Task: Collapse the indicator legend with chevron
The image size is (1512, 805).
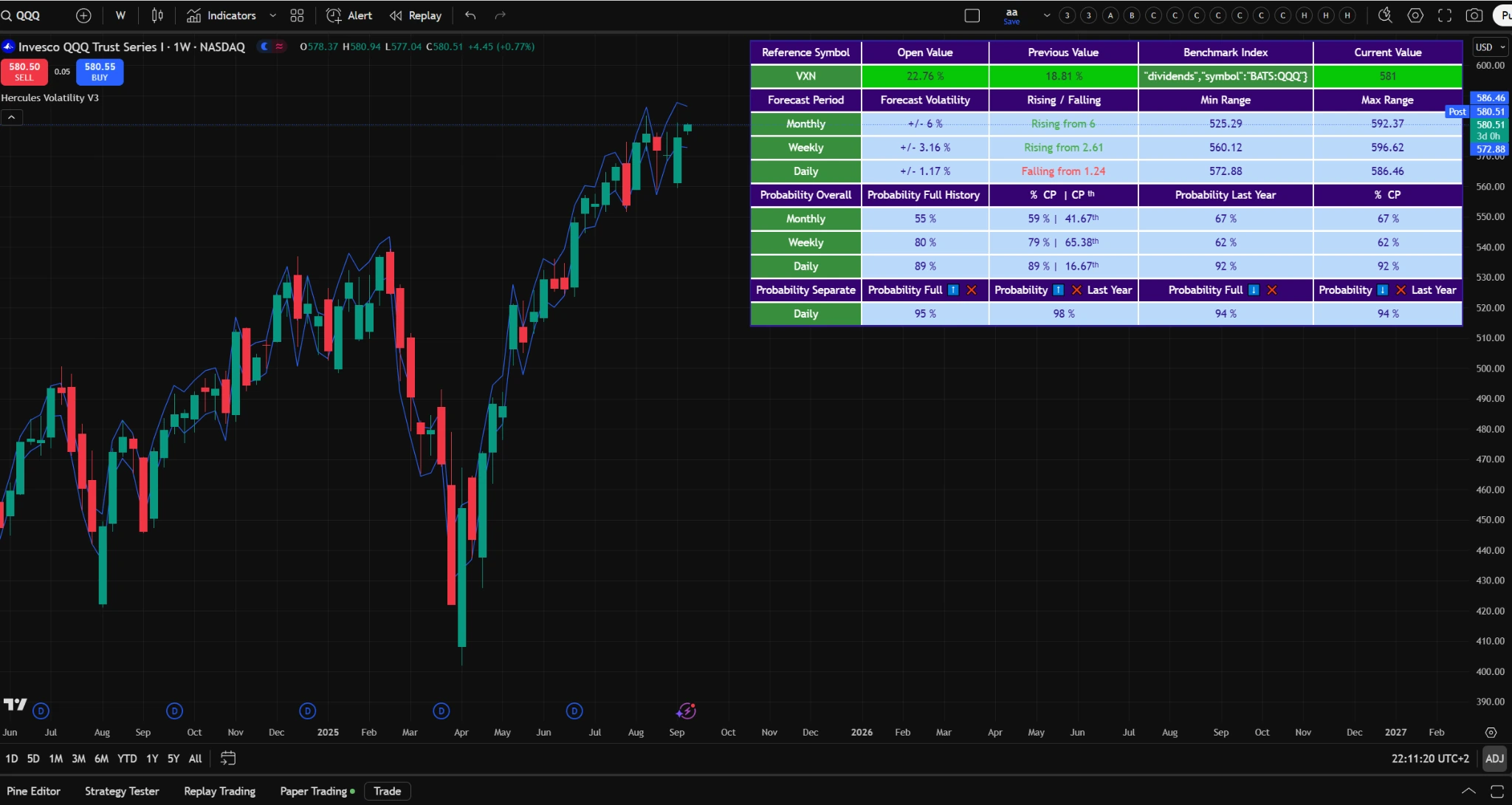Action: 12,117
